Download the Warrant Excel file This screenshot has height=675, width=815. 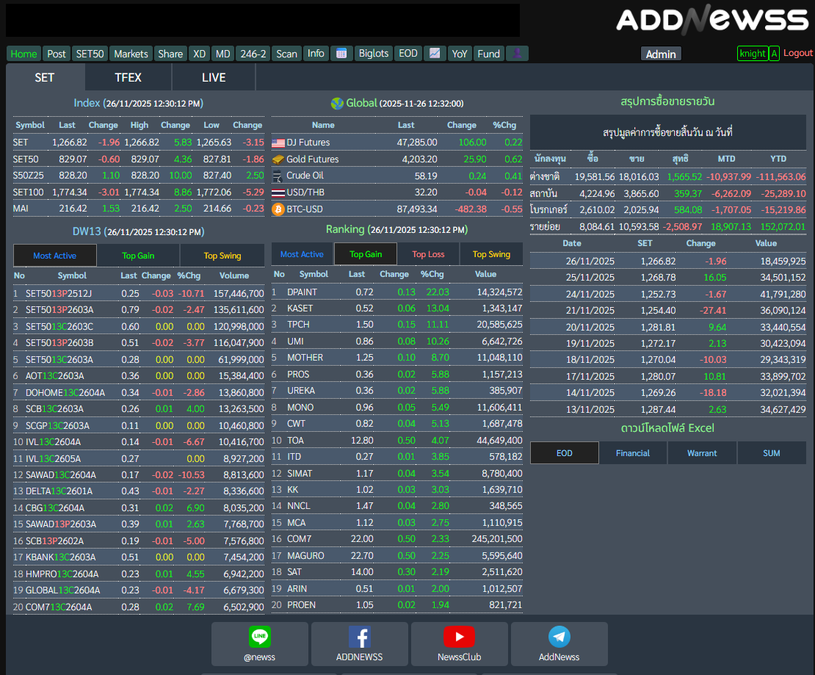click(x=702, y=453)
